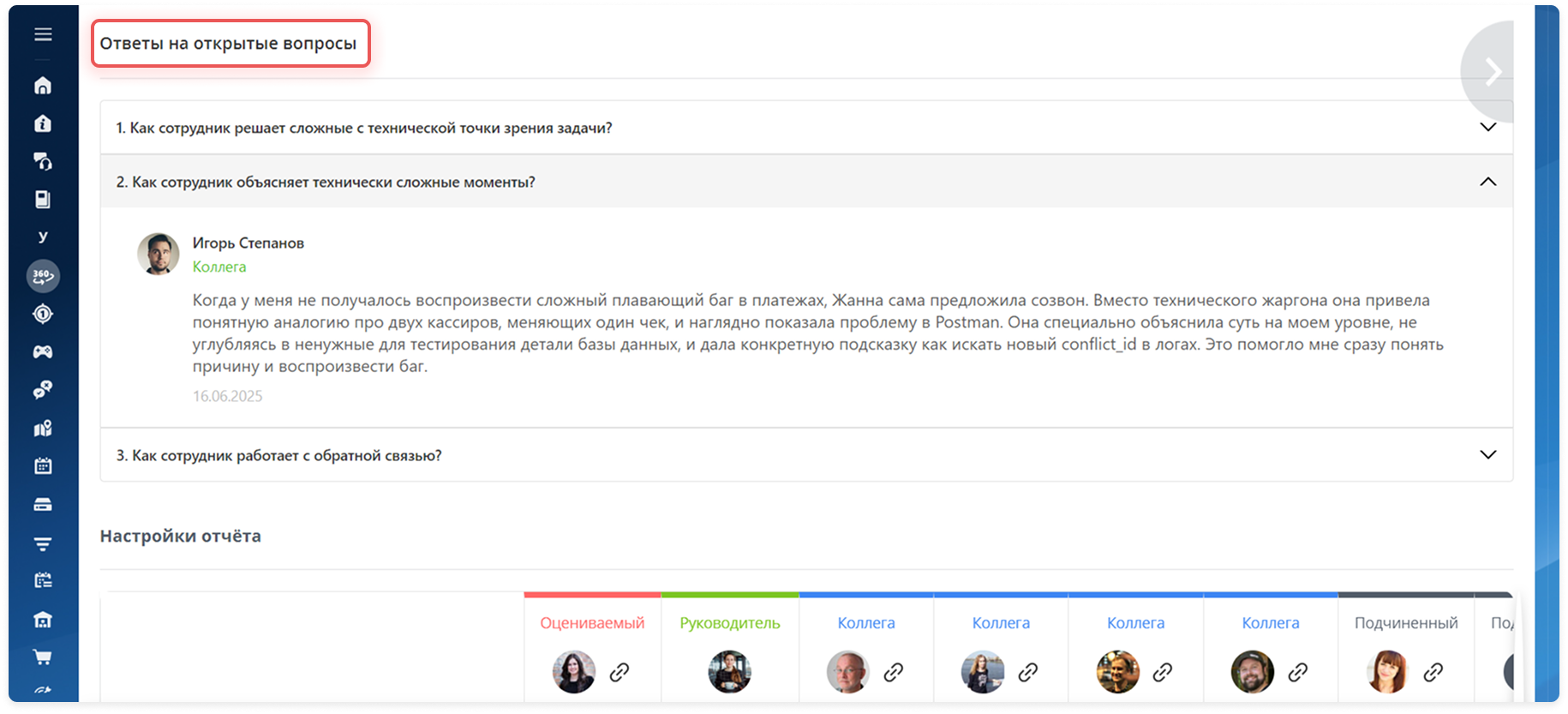The width and height of the screenshot is (1568, 714).
Task: Click the Руководитель avatar photo
Action: tap(729, 671)
